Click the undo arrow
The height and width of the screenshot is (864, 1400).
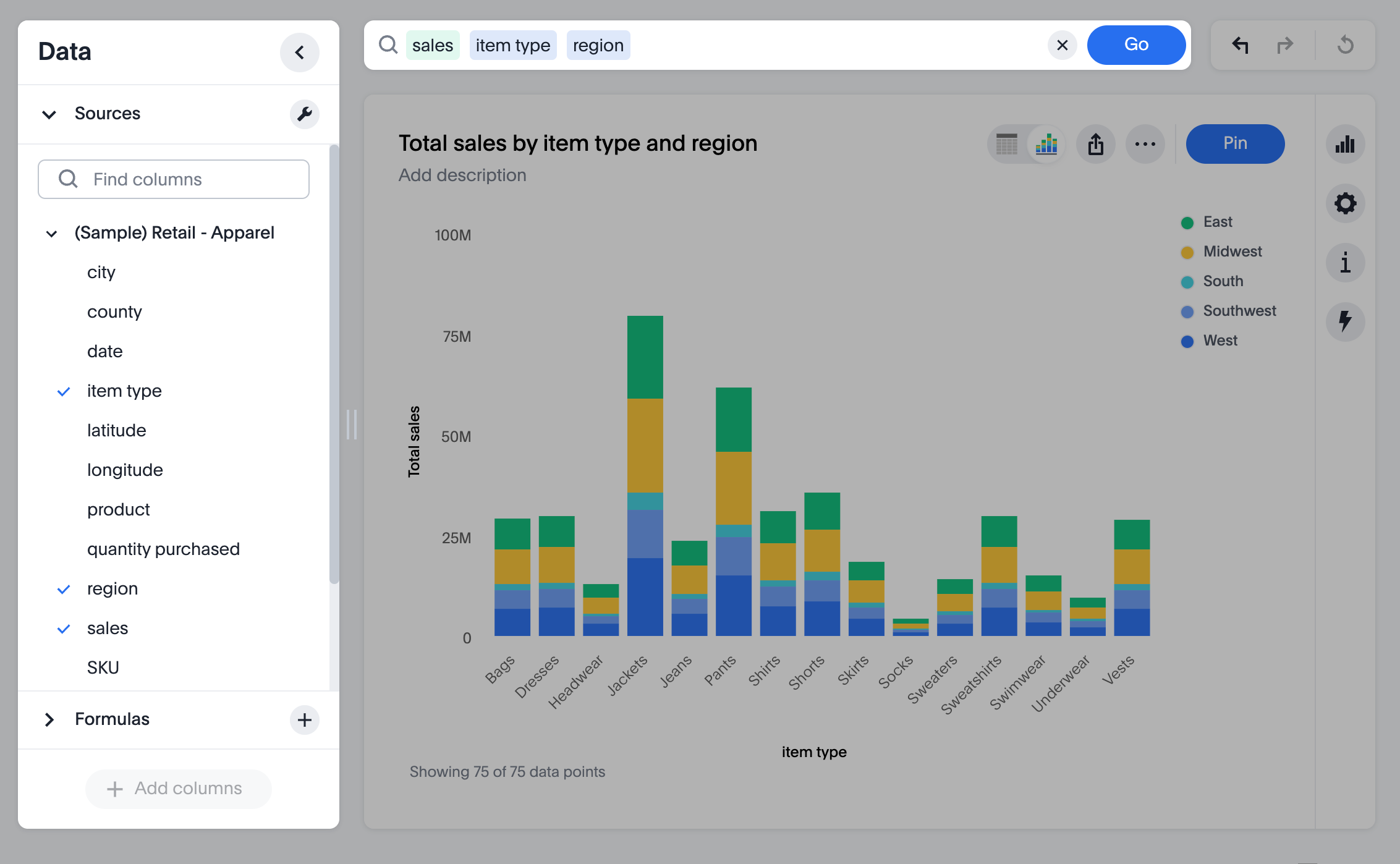[x=1241, y=44]
